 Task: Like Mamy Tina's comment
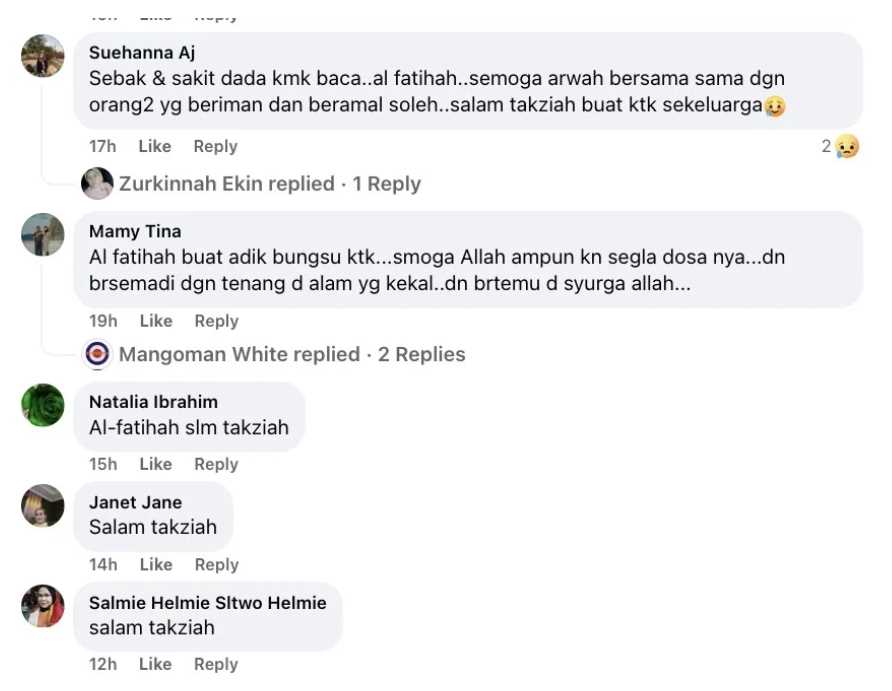(x=156, y=321)
